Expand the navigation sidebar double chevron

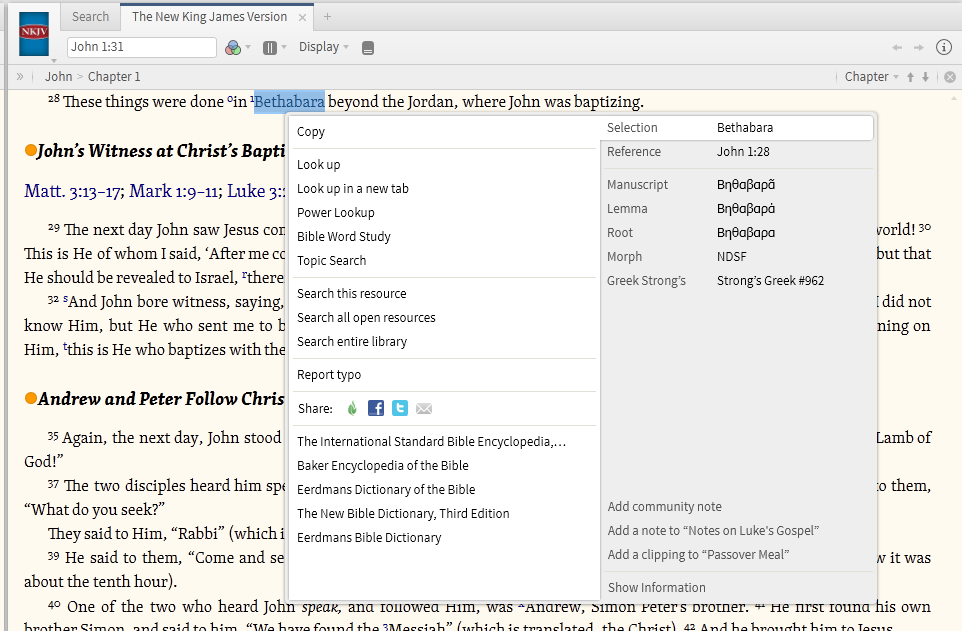[x=20, y=77]
